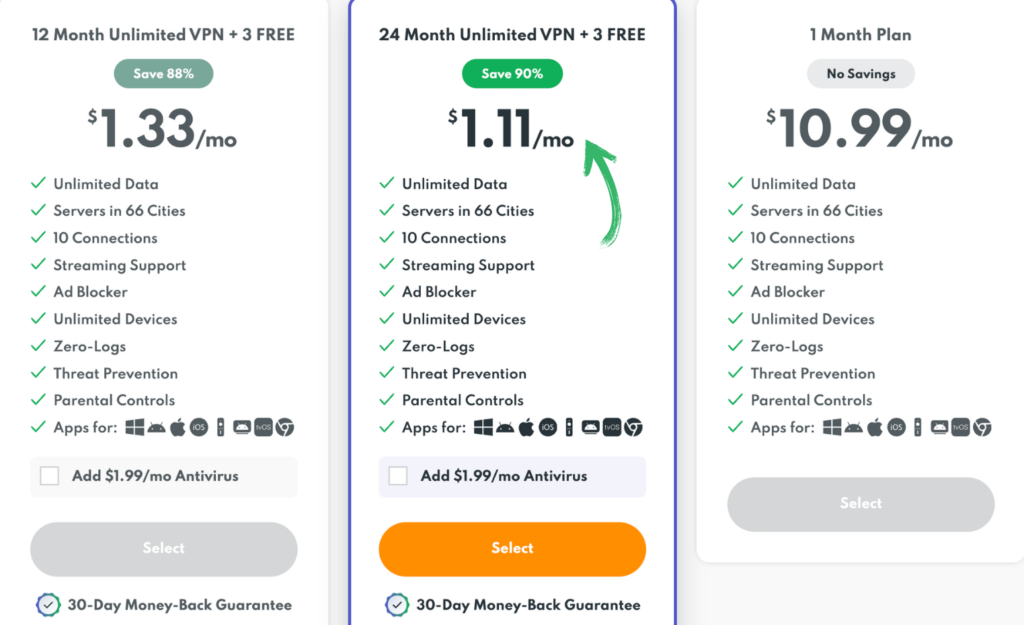The width and height of the screenshot is (1024, 625).
Task: Click the green Save 90% badge
Action: pyautogui.click(x=512, y=74)
